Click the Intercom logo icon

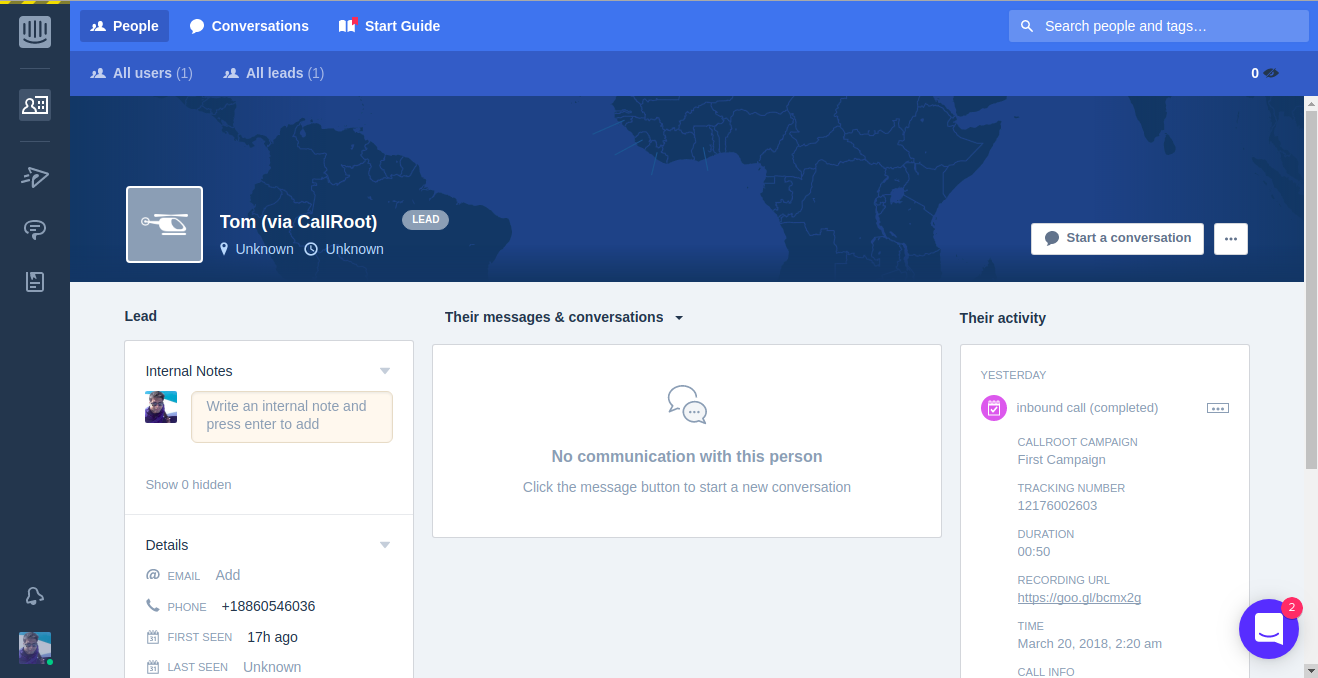(35, 31)
